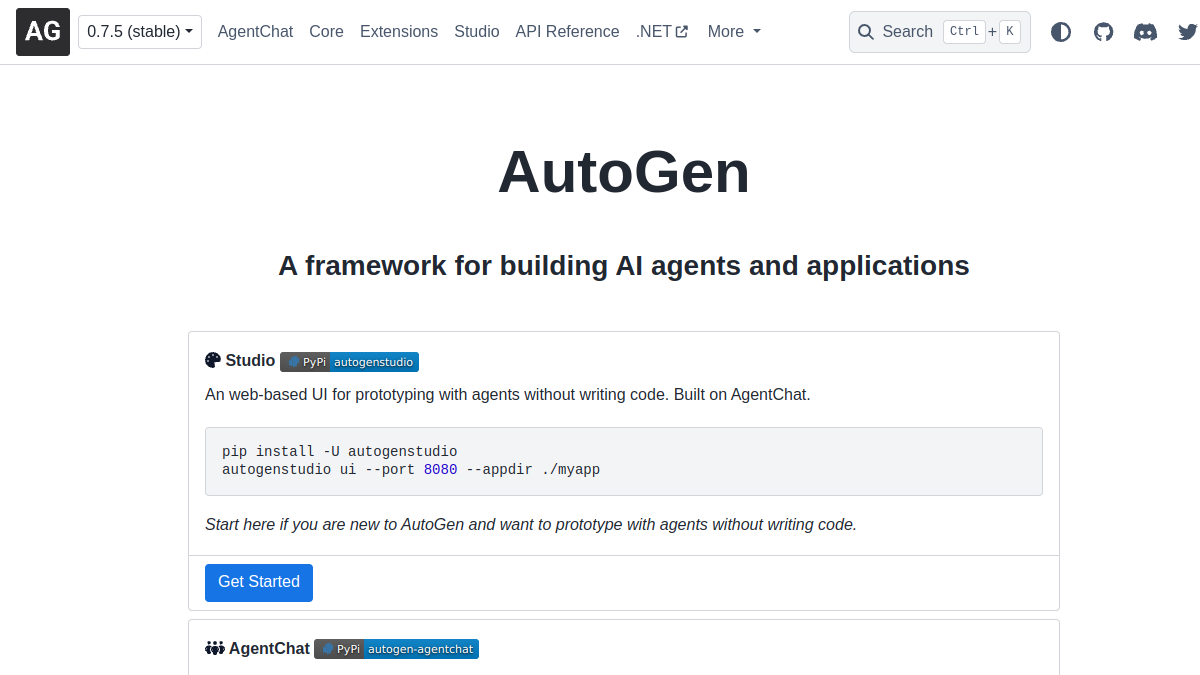Open the 0.7.5 (stable) version dropdown
The image size is (1200, 675).
point(140,32)
